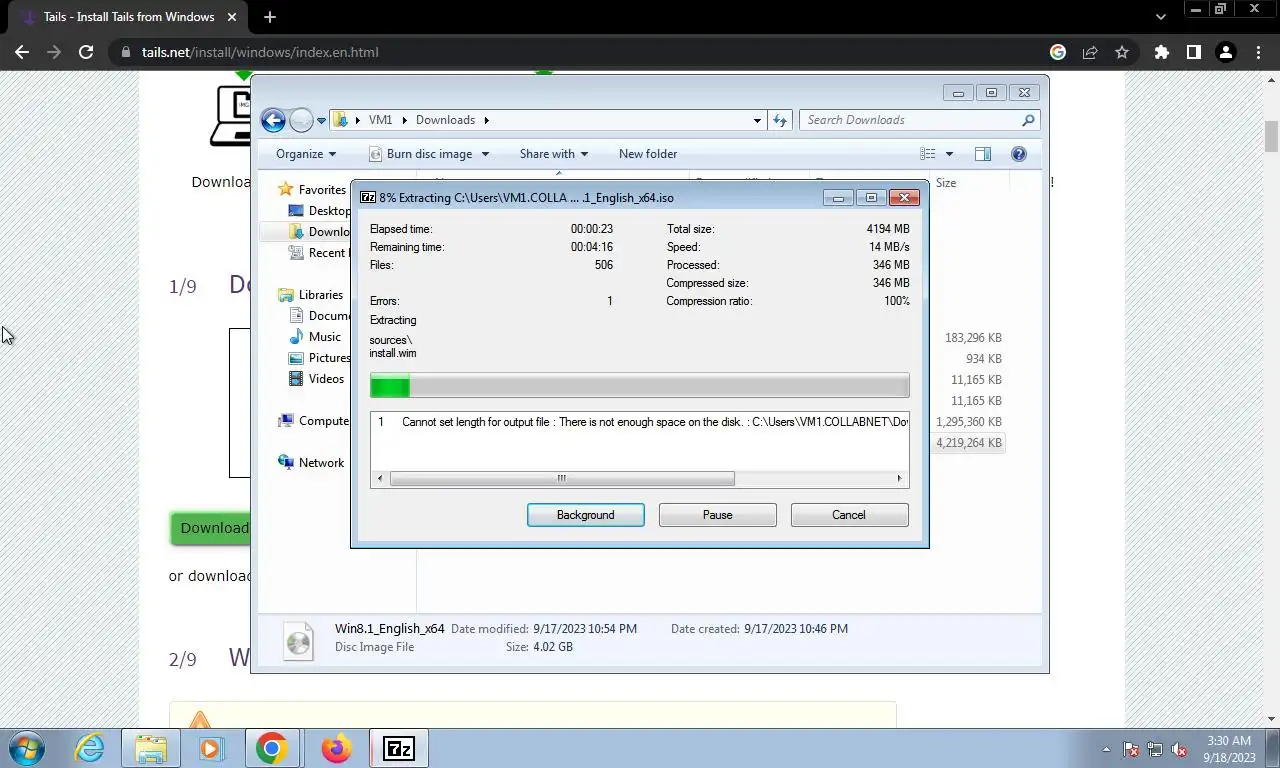Open browser three-dot menu
Image resolution: width=1280 pixels, height=768 pixels.
[1257, 52]
